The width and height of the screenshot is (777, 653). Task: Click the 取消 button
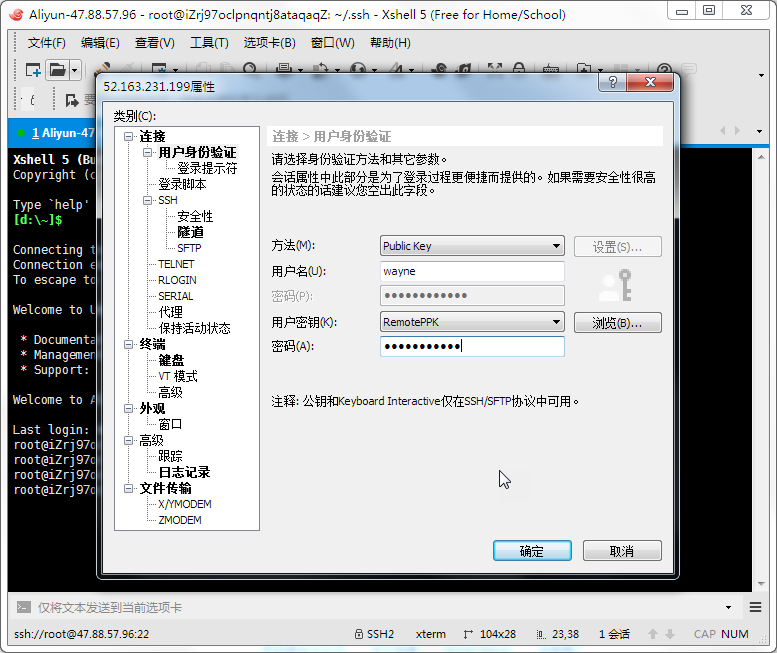622,551
